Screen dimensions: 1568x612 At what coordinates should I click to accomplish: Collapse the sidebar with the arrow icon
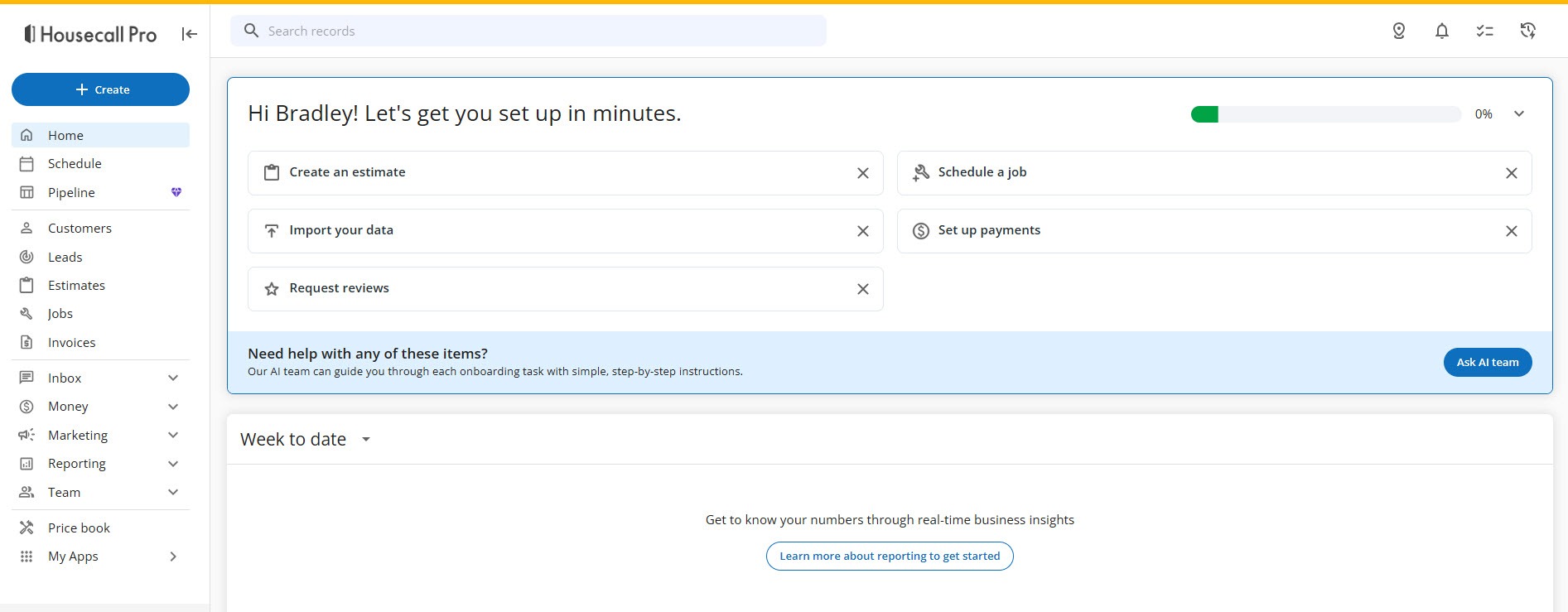[189, 34]
